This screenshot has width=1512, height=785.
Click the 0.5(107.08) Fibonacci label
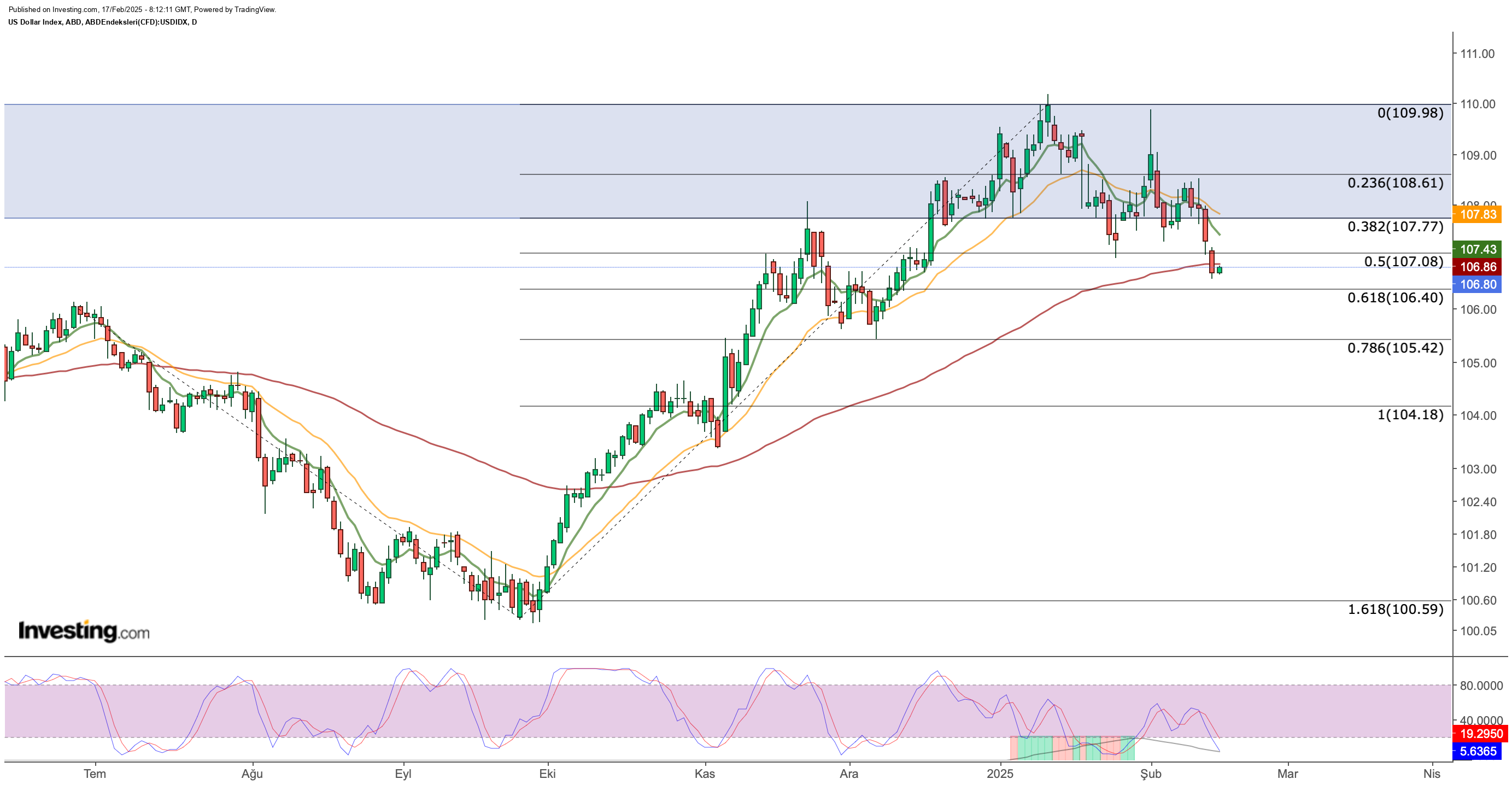pyautogui.click(x=1403, y=262)
